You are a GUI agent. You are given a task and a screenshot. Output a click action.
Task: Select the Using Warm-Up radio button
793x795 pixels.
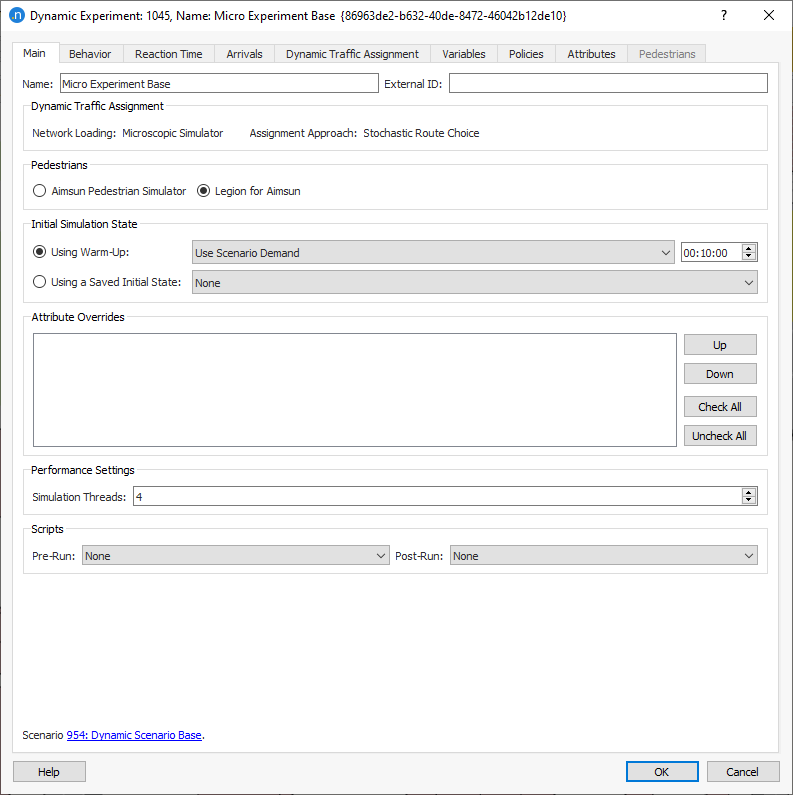40,252
